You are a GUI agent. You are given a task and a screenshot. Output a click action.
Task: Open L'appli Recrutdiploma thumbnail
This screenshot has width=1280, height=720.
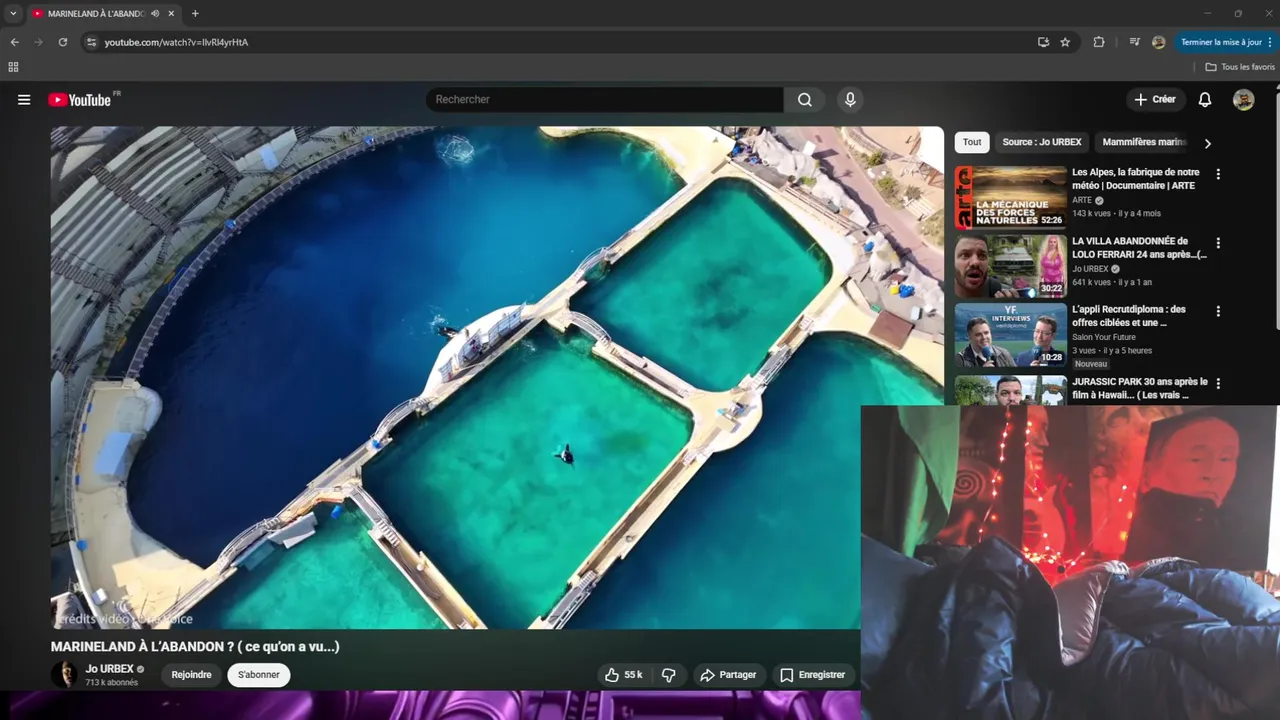tap(1010, 335)
